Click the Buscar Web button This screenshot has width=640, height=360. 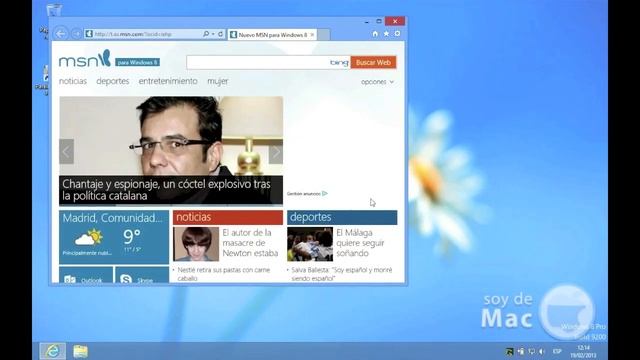point(373,62)
